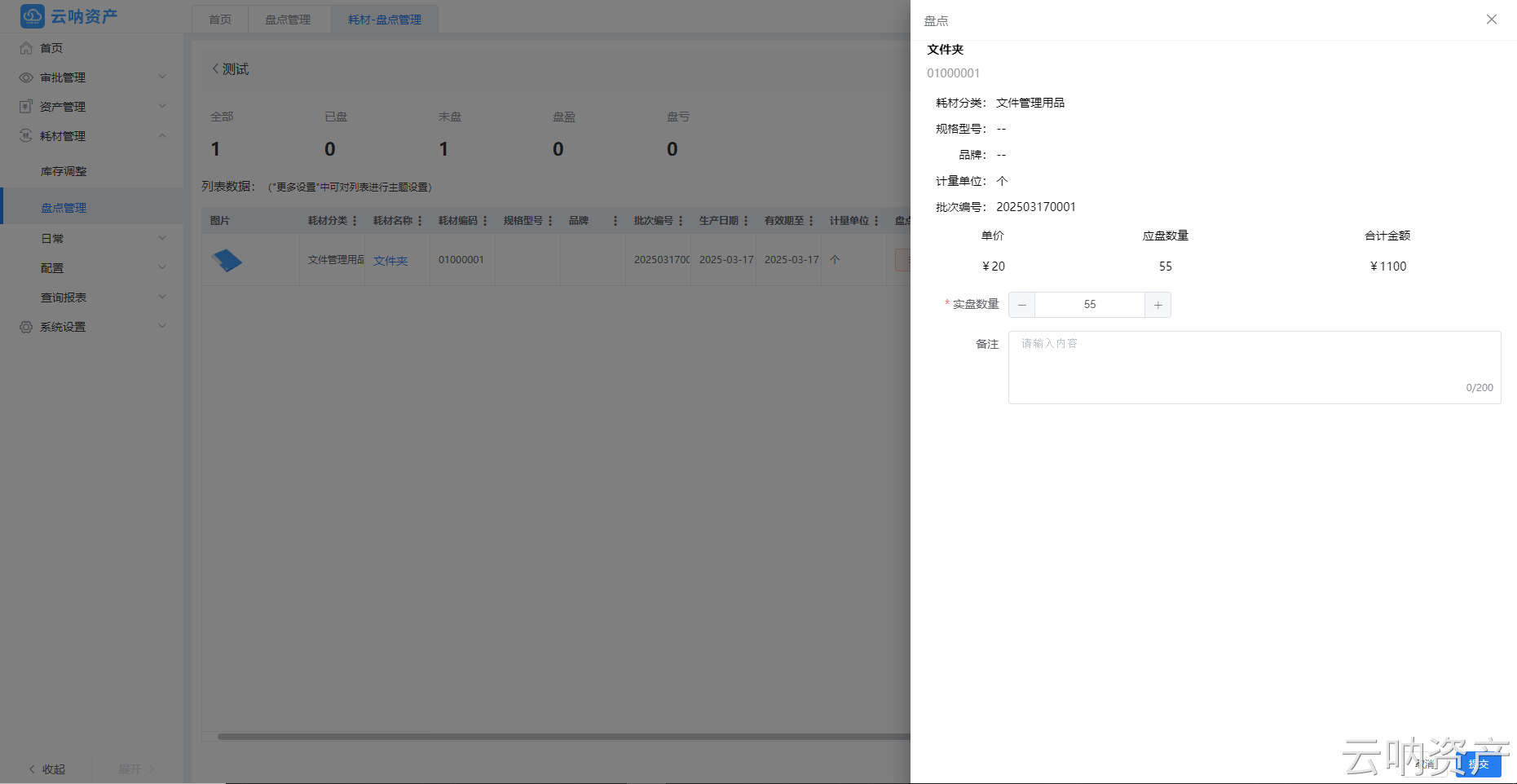Expand the 配置 sidebar section

51,267
